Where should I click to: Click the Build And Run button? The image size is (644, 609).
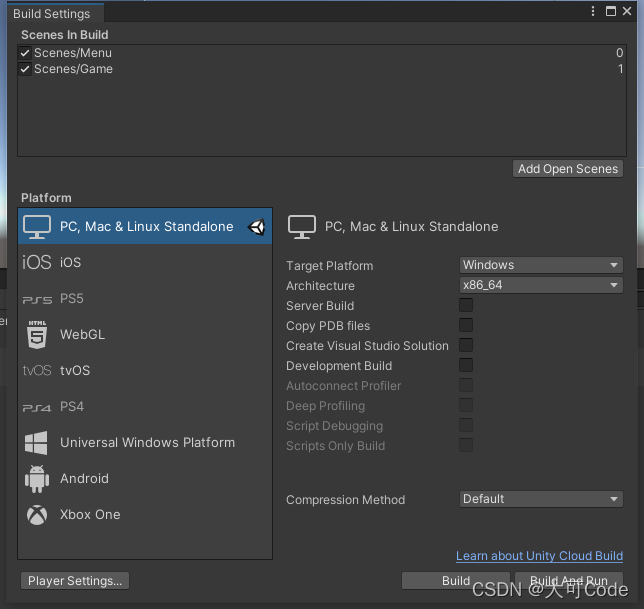tap(569, 581)
